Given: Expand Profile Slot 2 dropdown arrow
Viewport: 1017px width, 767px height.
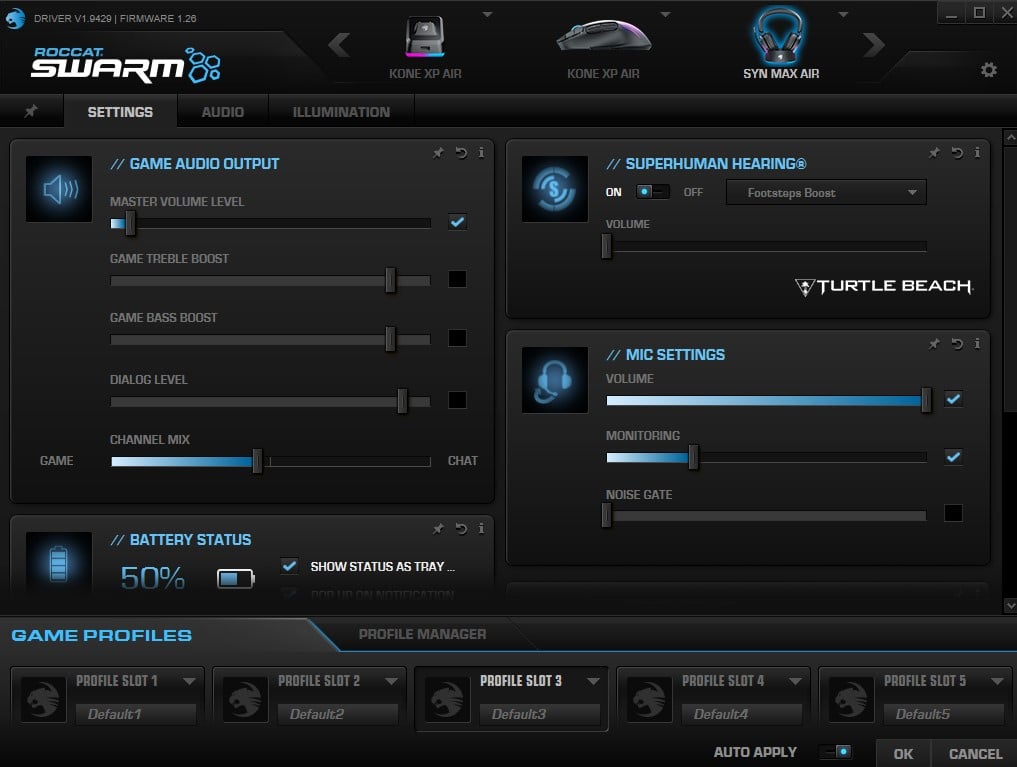Looking at the screenshot, I should coord(391,681).
